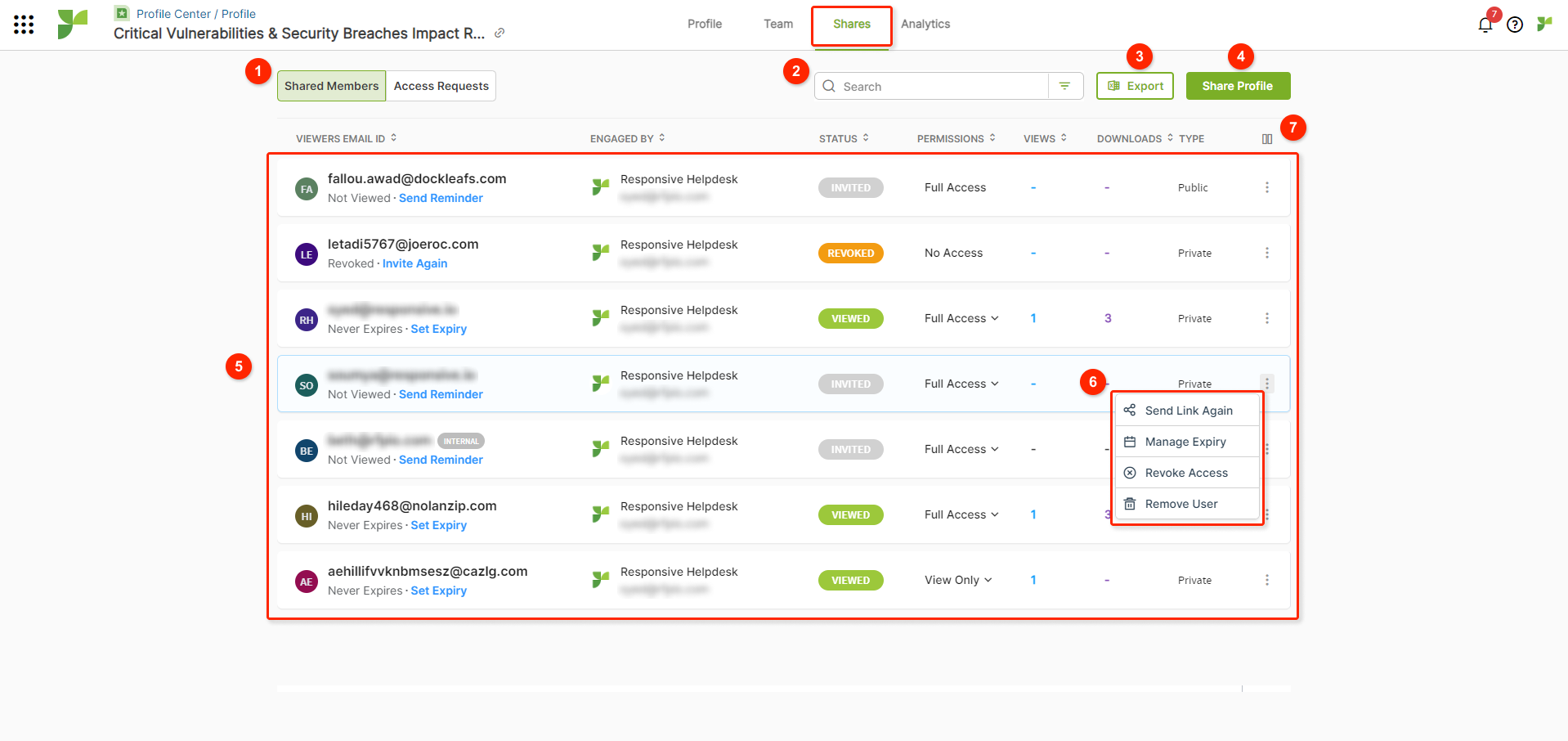
Task: Switch to Shared Members toggle
Action: point(331,86)
